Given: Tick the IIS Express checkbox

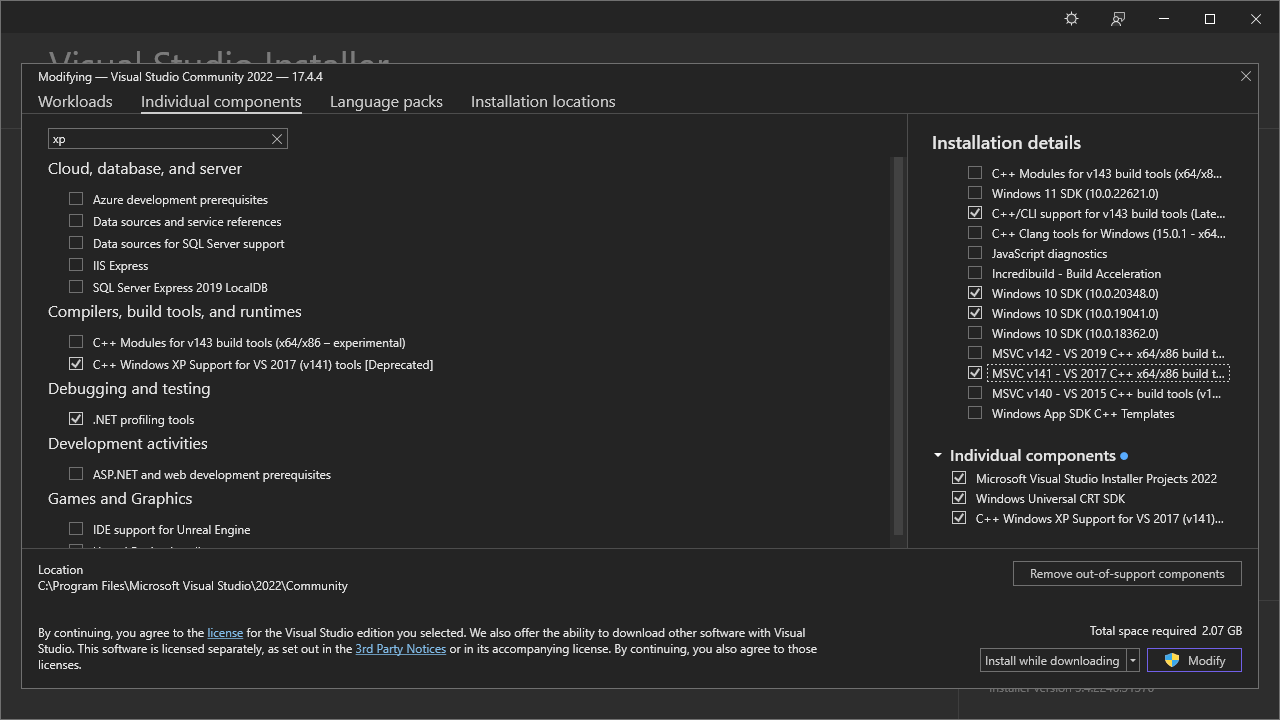Looking at the screenshot, I should tap(76, 265).
